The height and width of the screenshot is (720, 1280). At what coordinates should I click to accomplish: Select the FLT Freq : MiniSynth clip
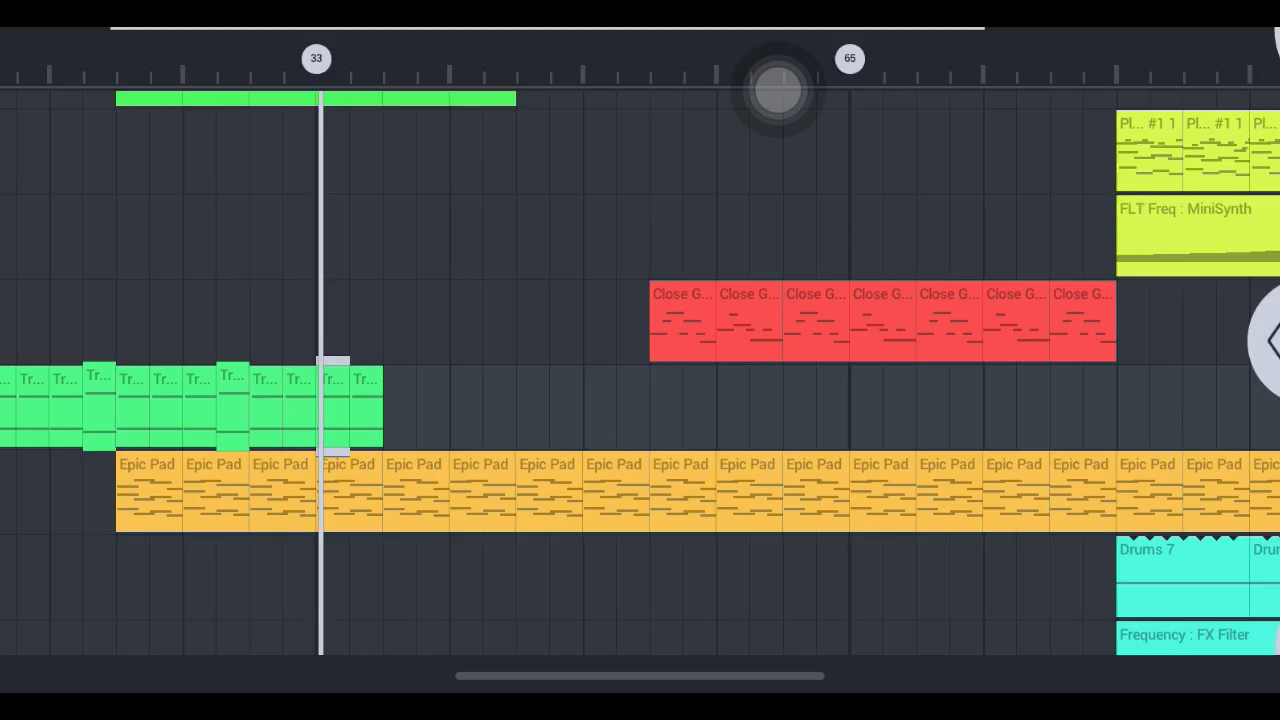point(1198,235)
